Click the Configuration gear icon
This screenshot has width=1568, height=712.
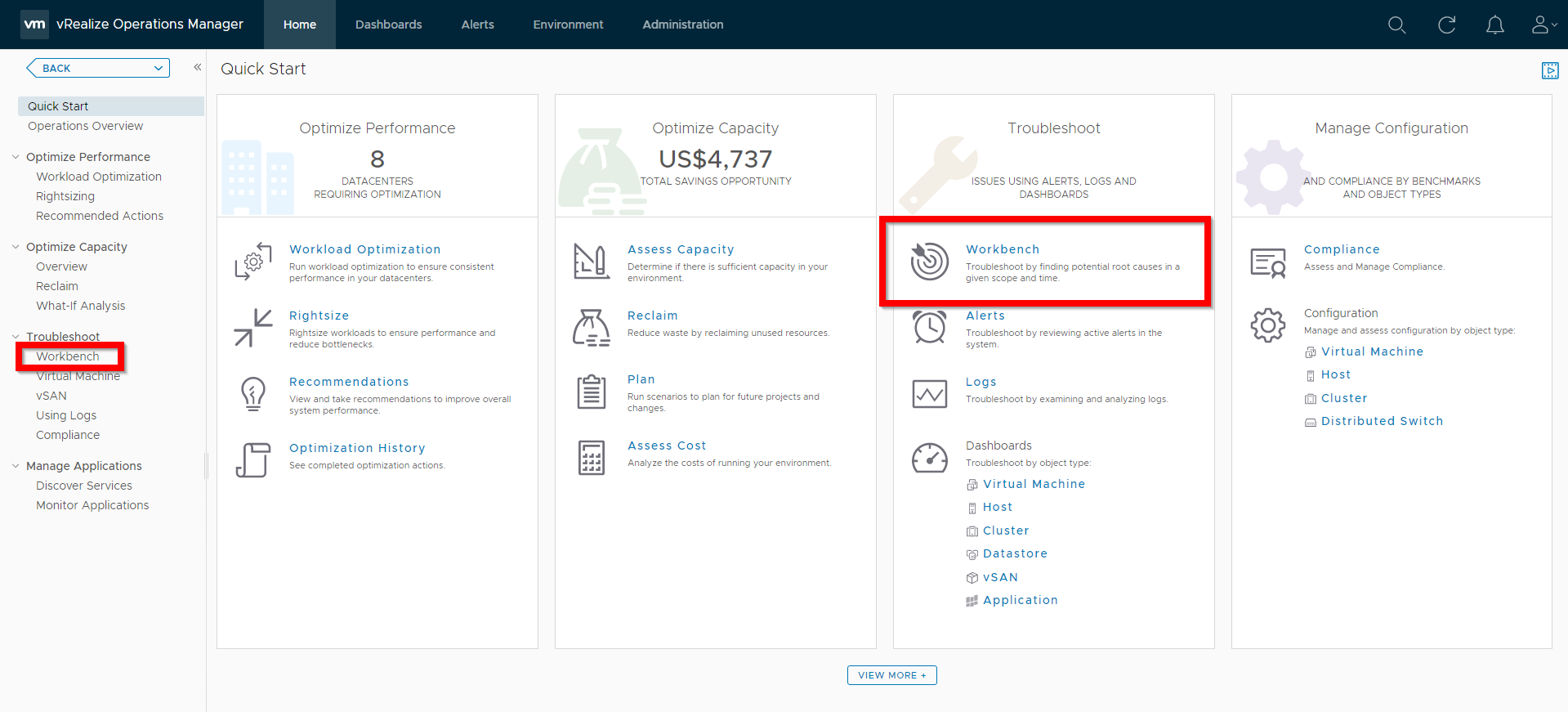1268,325
